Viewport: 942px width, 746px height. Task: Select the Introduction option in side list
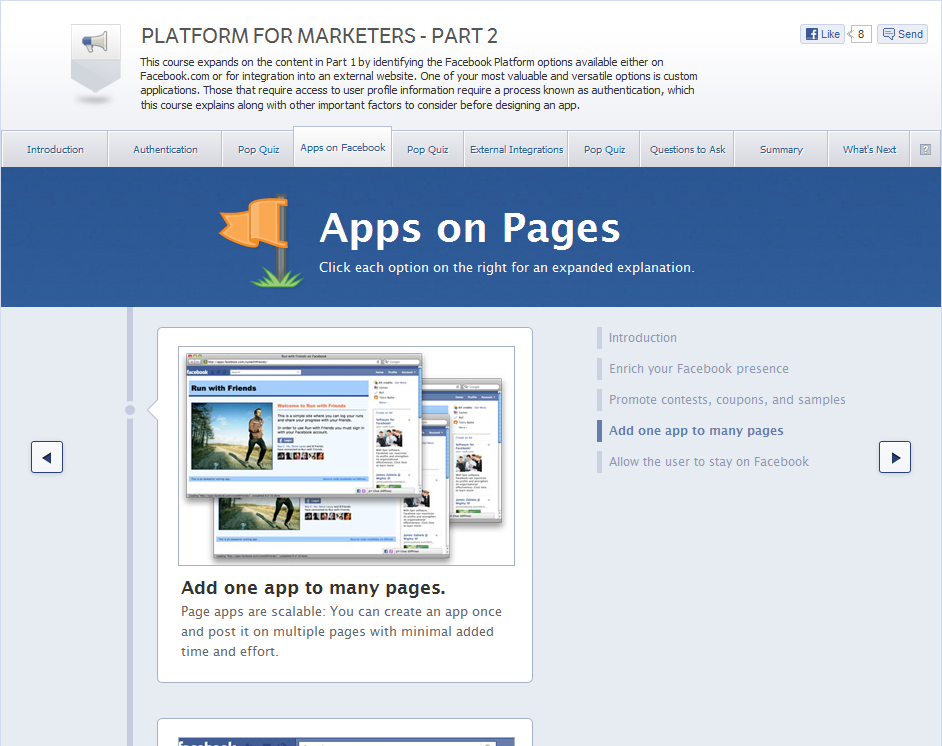(x=642, y=338)
